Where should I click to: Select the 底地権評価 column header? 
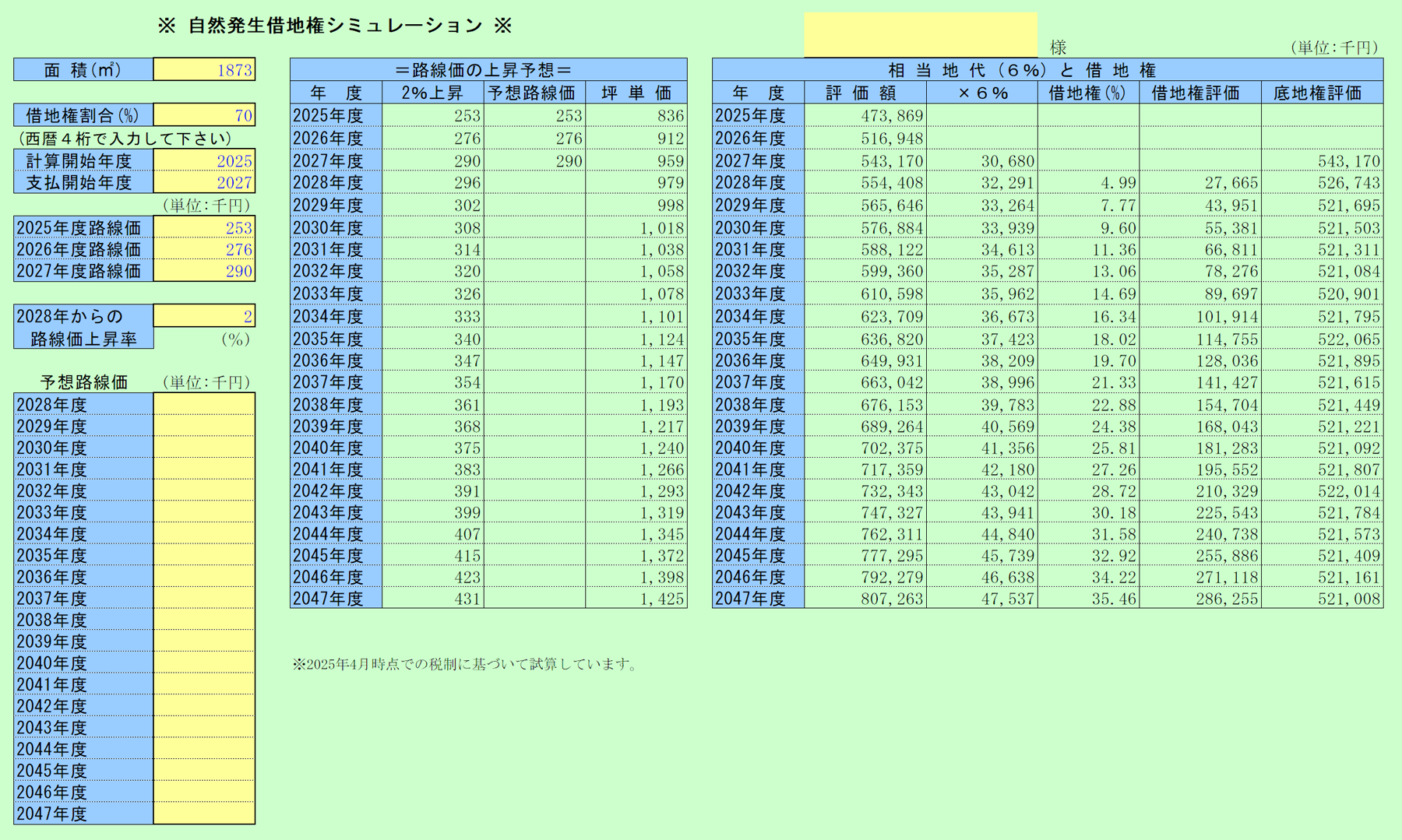1323,93
